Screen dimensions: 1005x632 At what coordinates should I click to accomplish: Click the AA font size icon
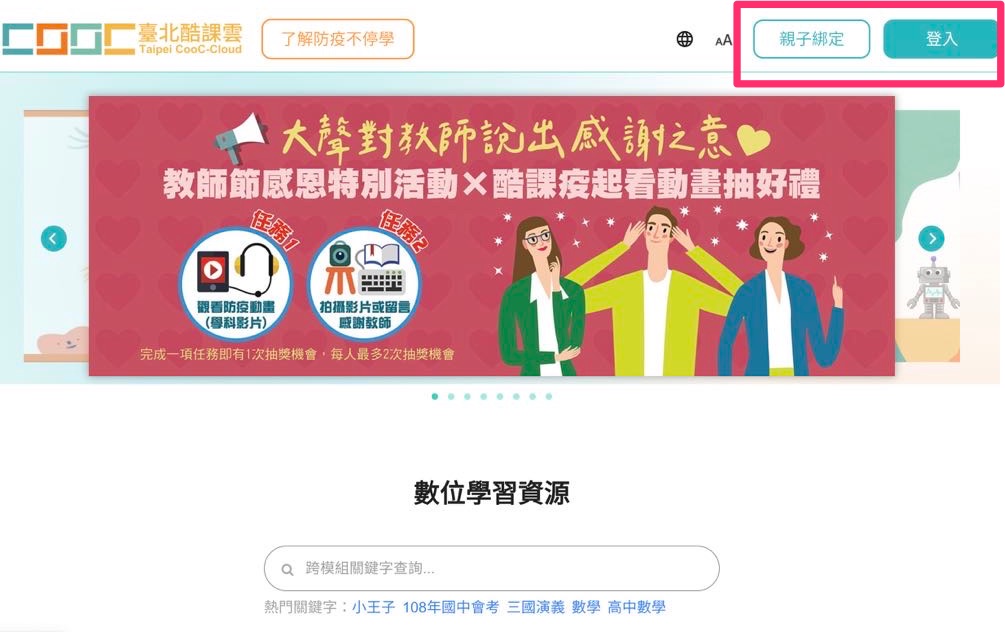pos(723,40)
